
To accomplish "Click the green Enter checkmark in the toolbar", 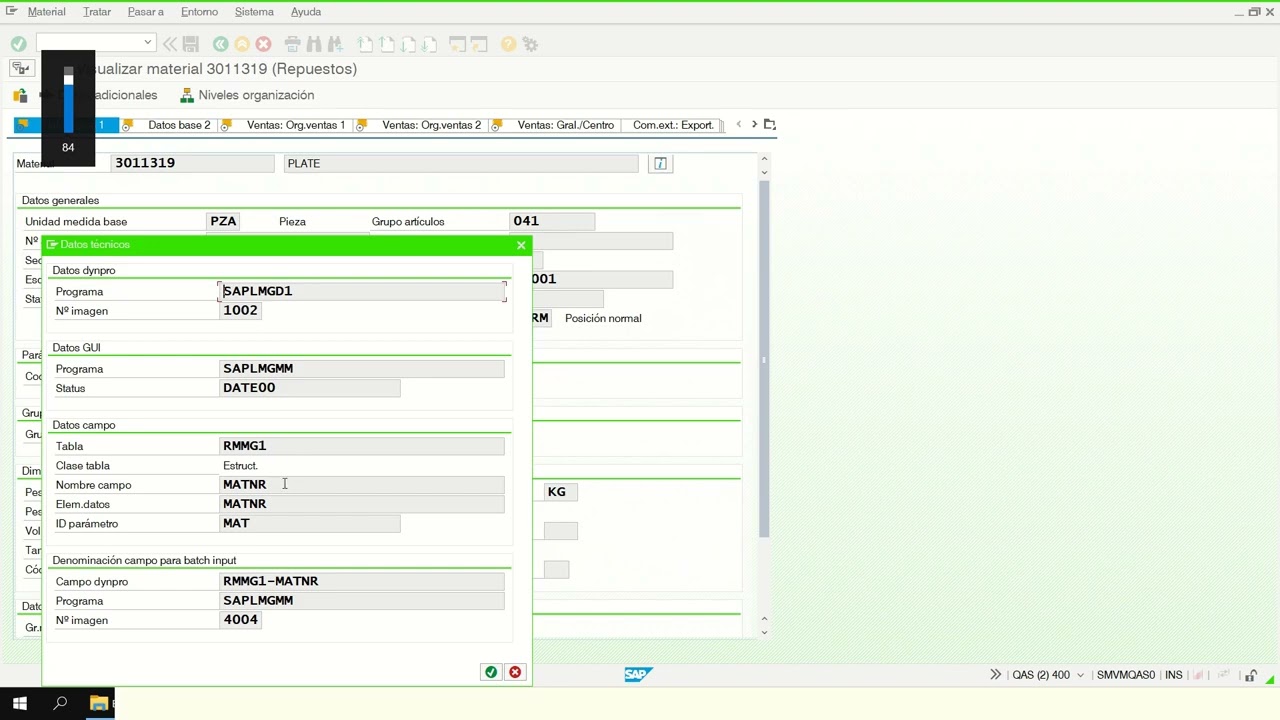I will tap(18, 44).
